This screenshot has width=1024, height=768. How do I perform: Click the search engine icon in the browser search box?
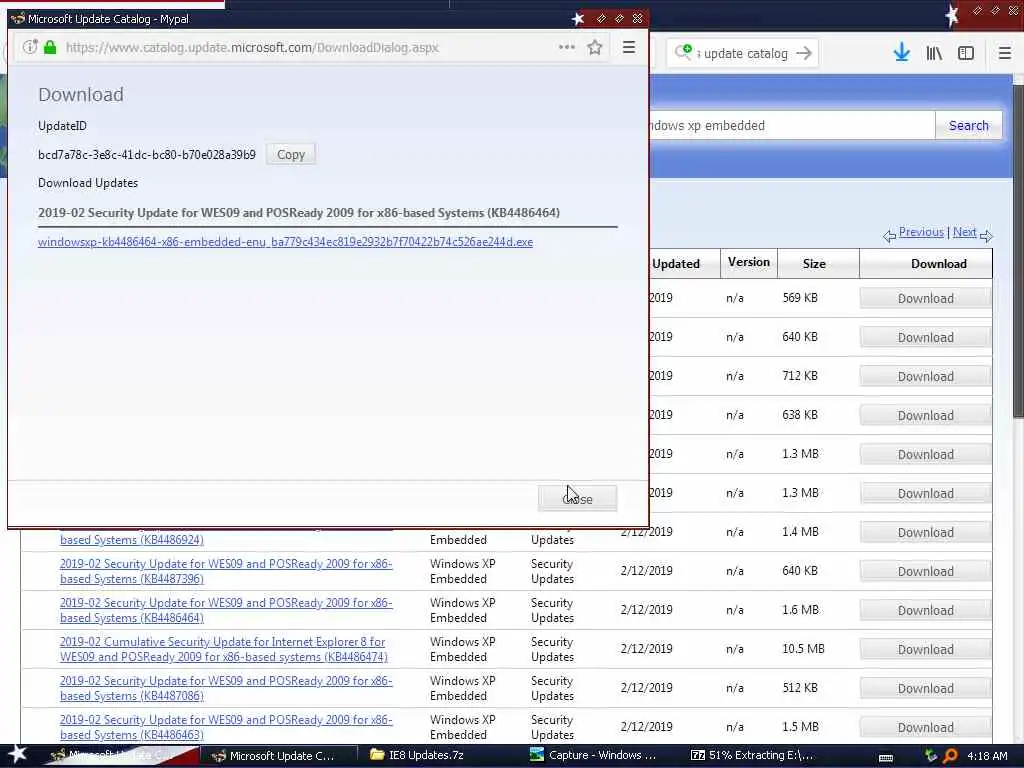684,52
